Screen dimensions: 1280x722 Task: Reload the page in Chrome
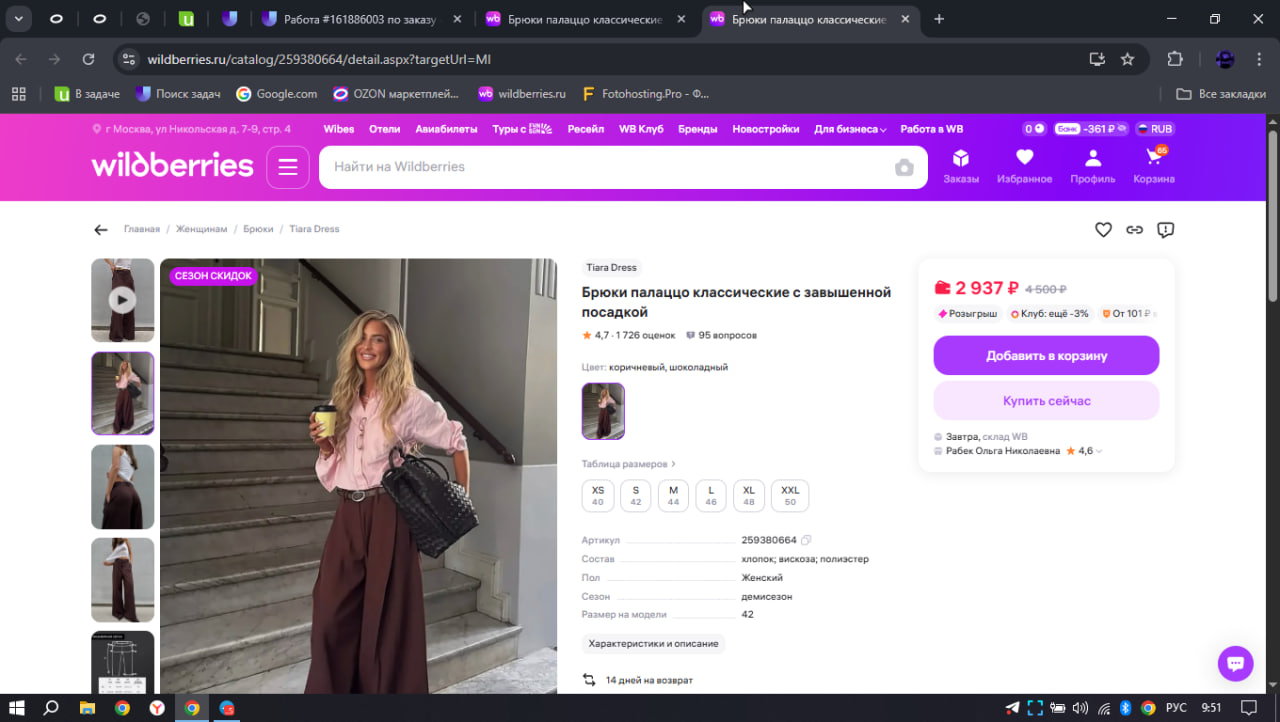click(x=88, y=59)
